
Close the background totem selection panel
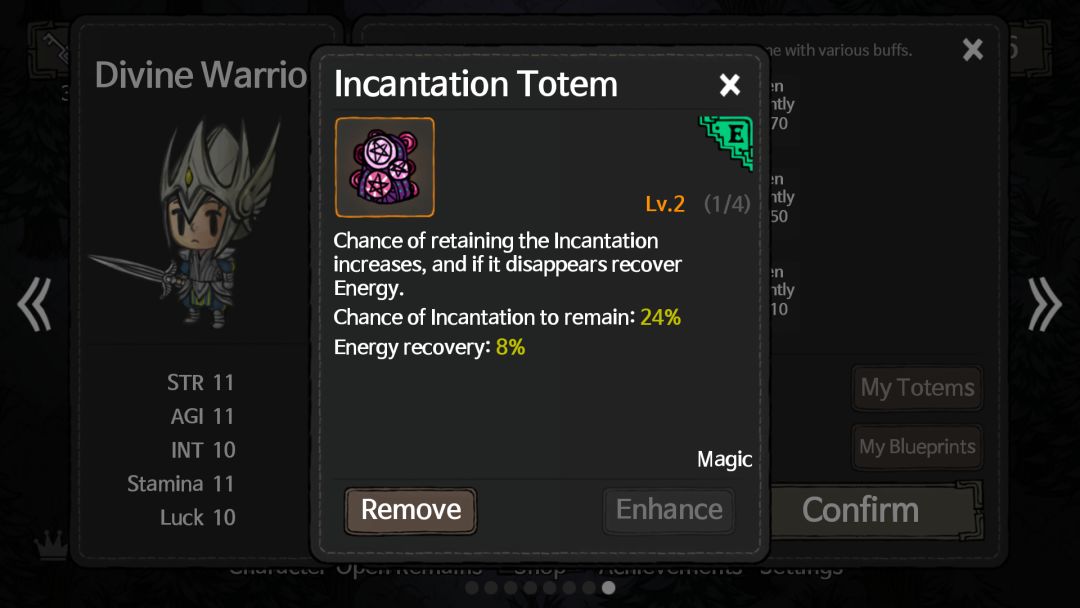point(972,49)
